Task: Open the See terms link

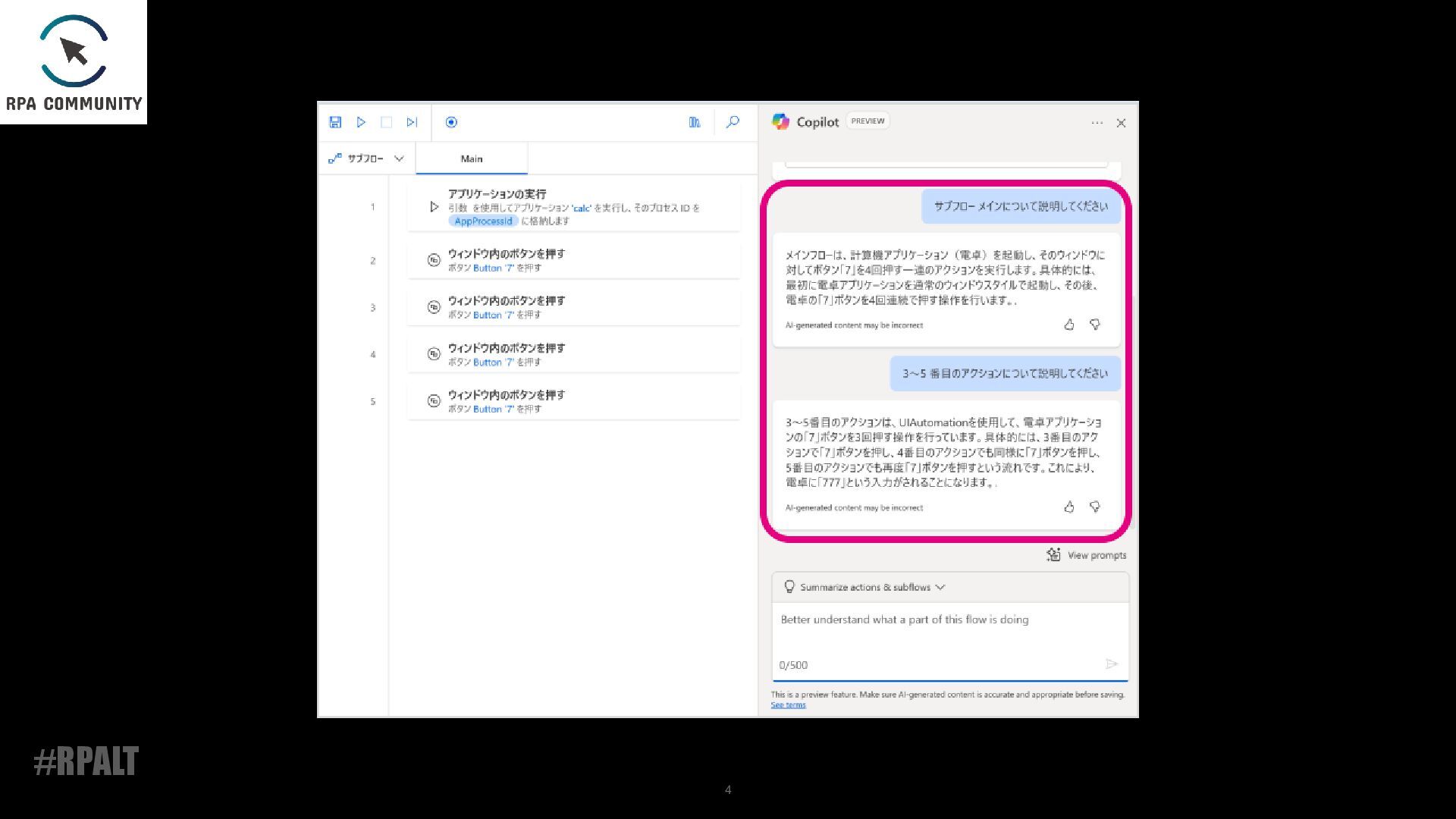Action: (x=788, y=704)
